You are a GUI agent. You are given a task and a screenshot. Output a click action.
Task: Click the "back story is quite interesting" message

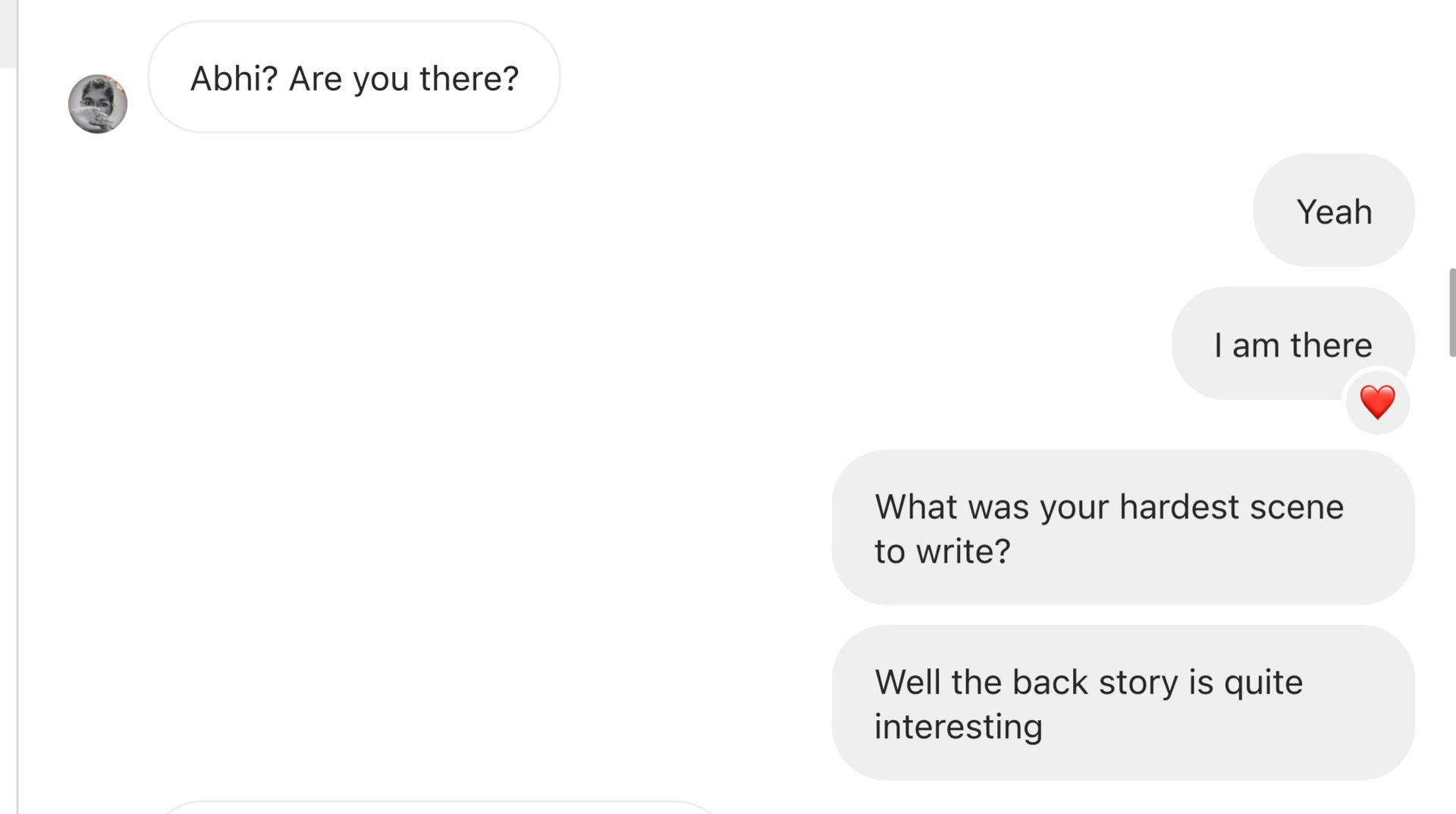point(1123,703)
